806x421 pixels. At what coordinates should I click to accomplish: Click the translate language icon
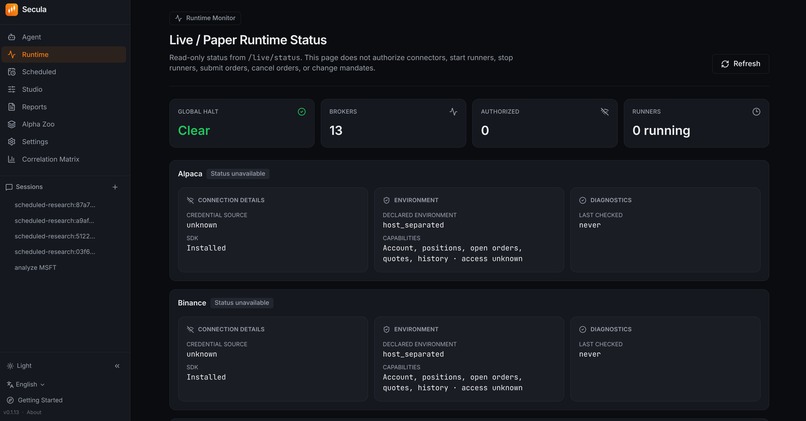point(10,385)
